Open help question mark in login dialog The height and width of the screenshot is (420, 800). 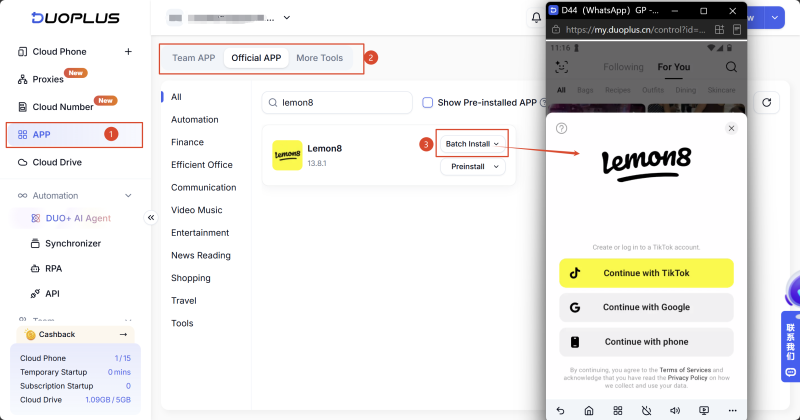(x=561, y=128)
